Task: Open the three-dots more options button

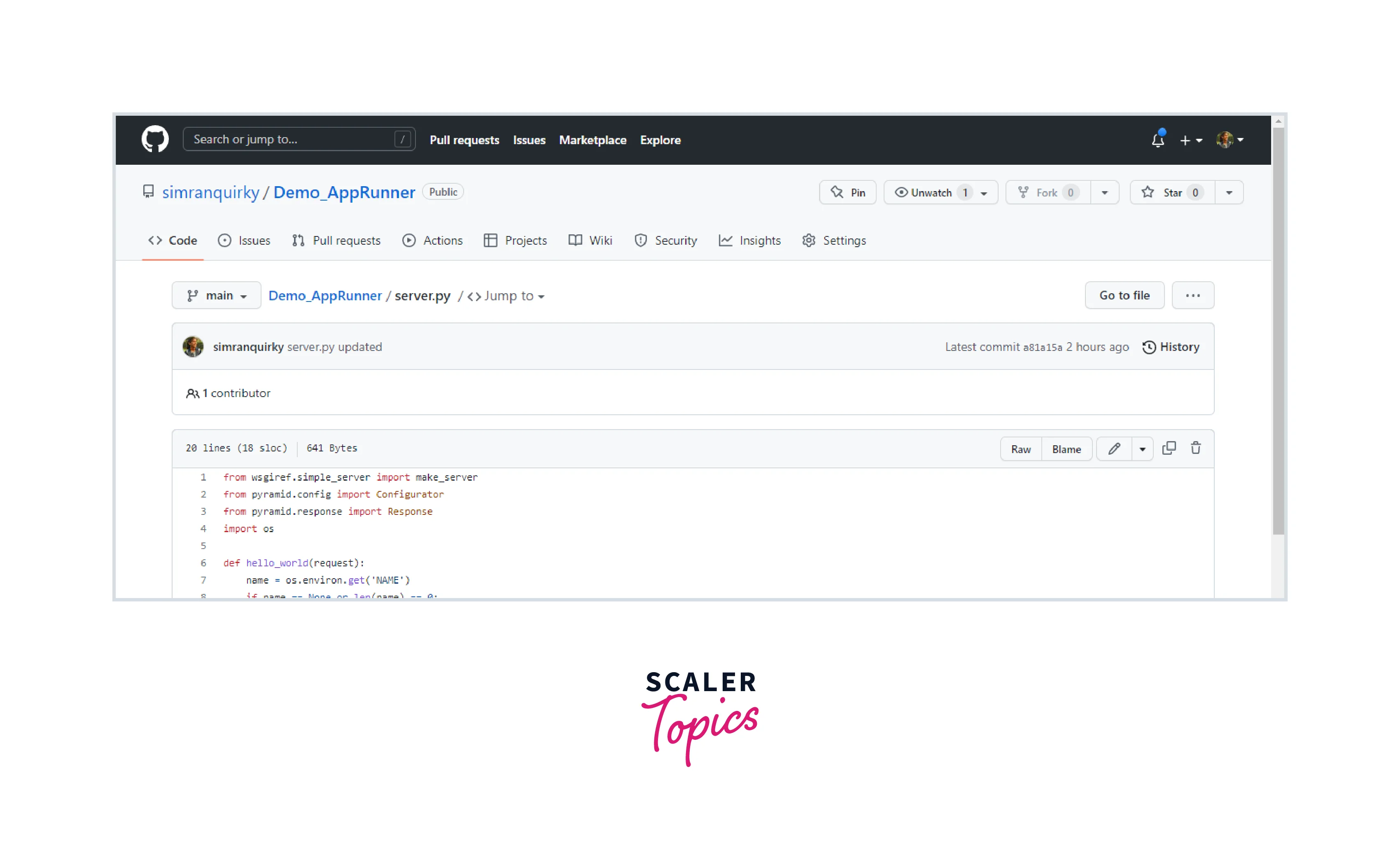Action: click(1192, 295)
